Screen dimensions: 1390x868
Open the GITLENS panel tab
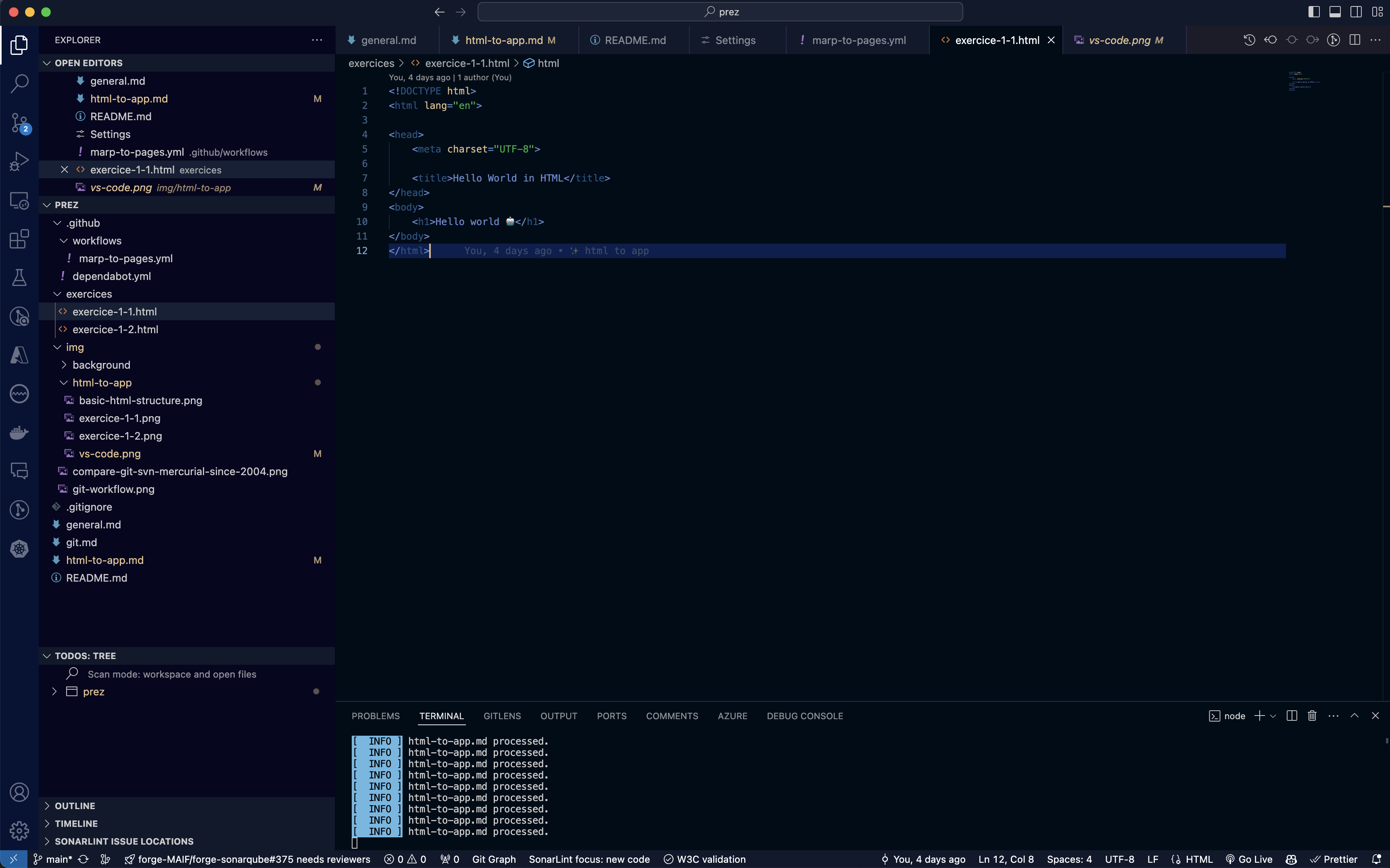tap(502, 716)
